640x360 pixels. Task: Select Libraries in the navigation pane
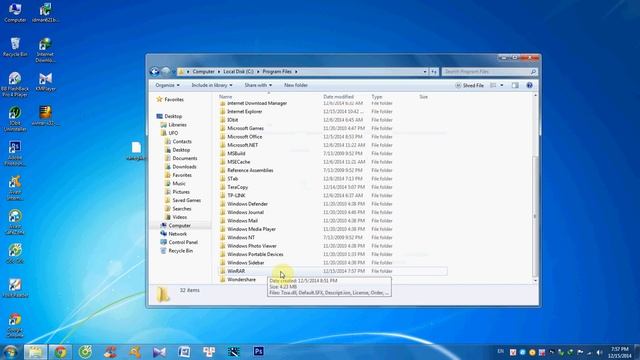tap(174, 125)
